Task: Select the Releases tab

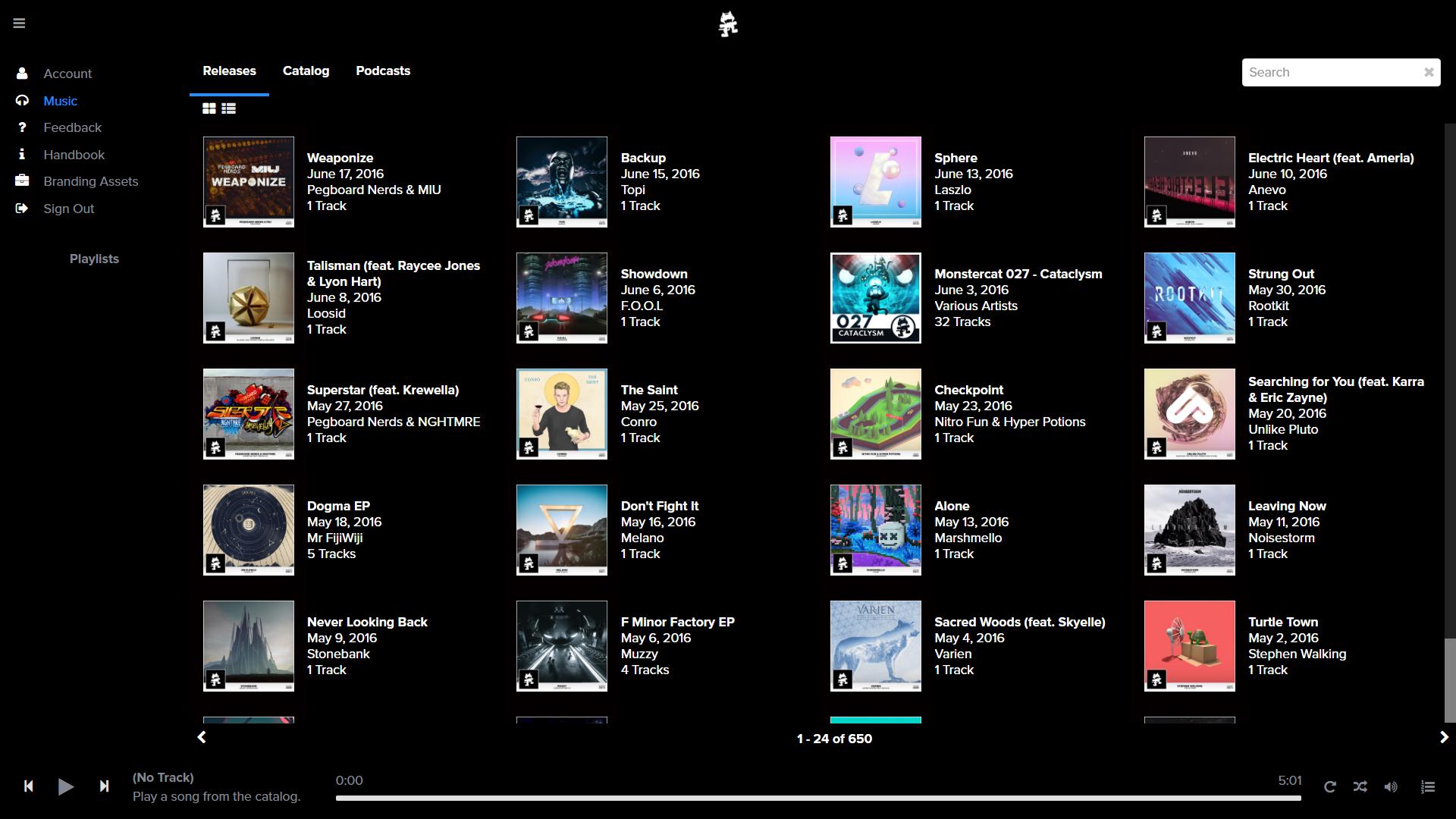Action: coord(229,71)
